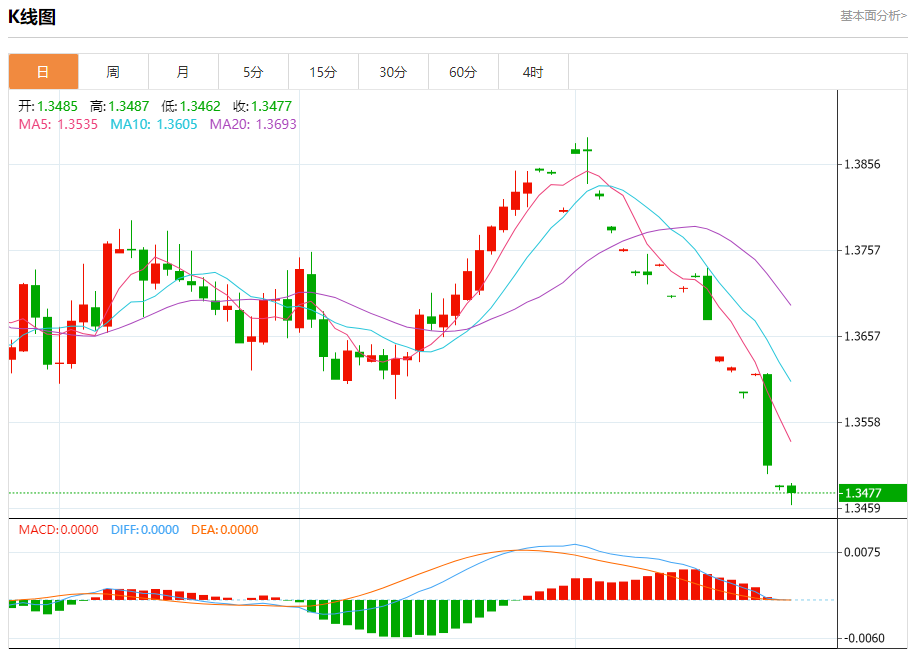Click the 高:1.3487 high value
Image resolution: width=917 pixels, height=649 pixels.
119,106
